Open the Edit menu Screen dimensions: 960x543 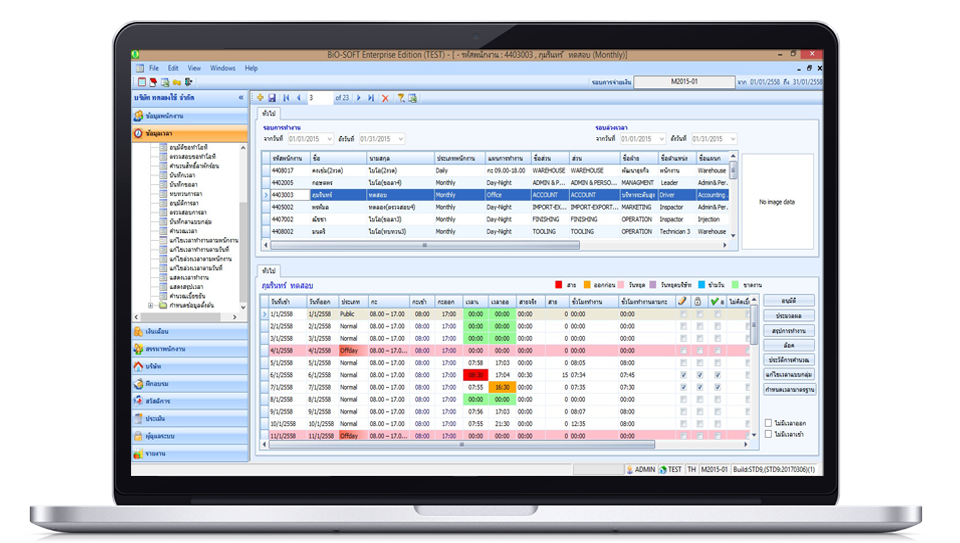pyautogui.click(x=173, y=68)
